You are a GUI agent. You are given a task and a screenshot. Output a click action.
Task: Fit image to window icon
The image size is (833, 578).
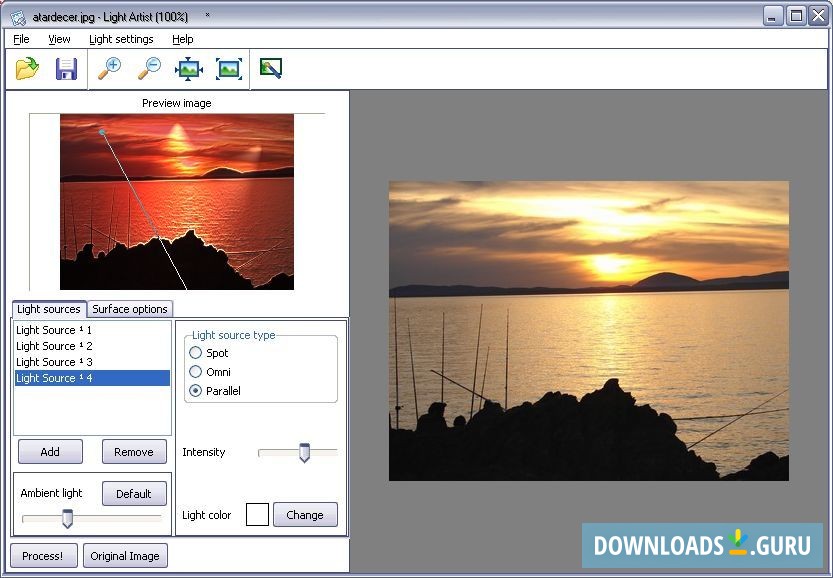pyautogui.click(x=189, y=69)
